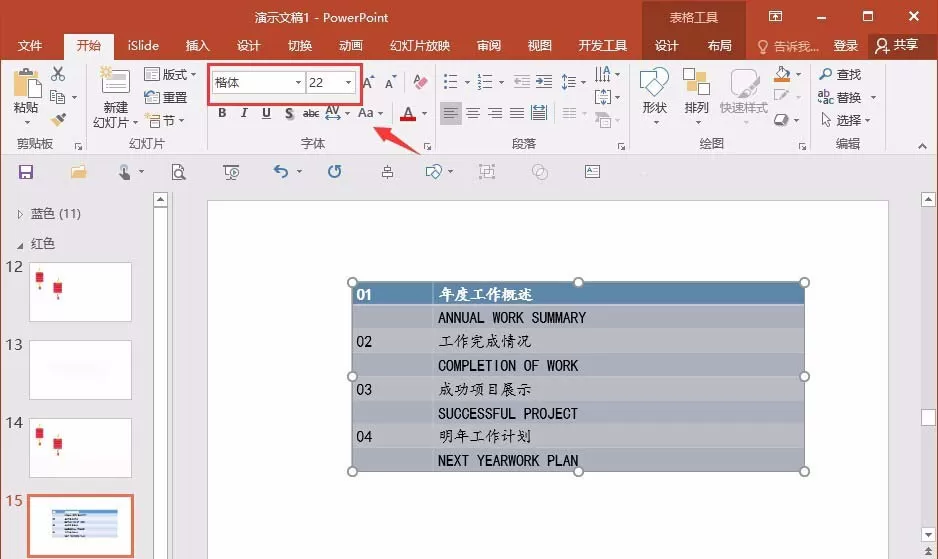Toggle Bold formatting
938x559 pixels.
[x=222, y=113]
